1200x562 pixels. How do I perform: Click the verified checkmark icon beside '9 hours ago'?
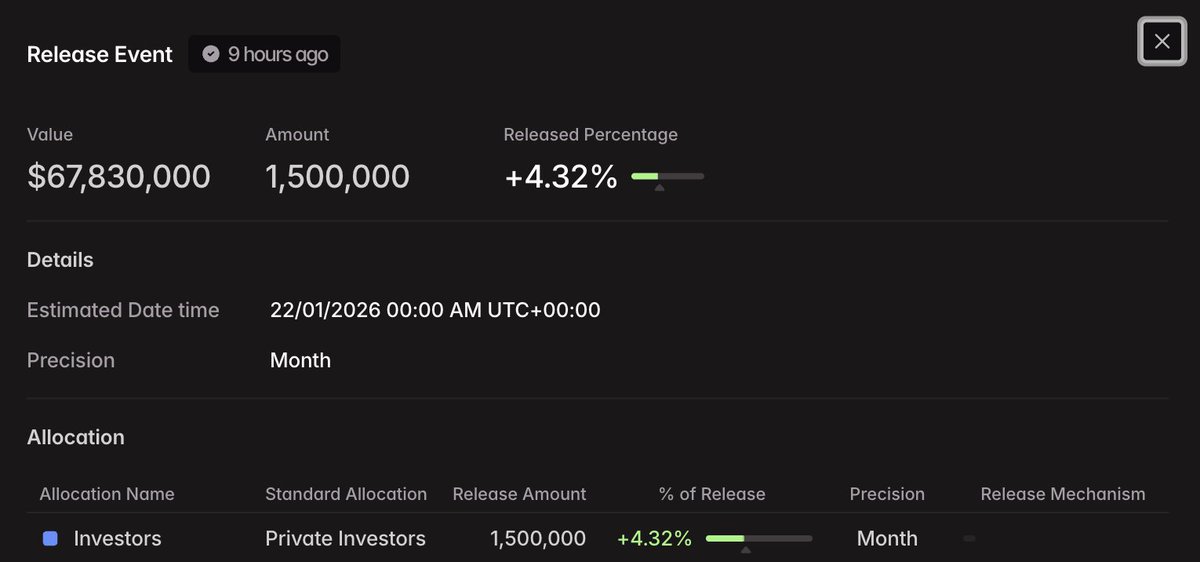pyautogui.click(x=211, y=54)
